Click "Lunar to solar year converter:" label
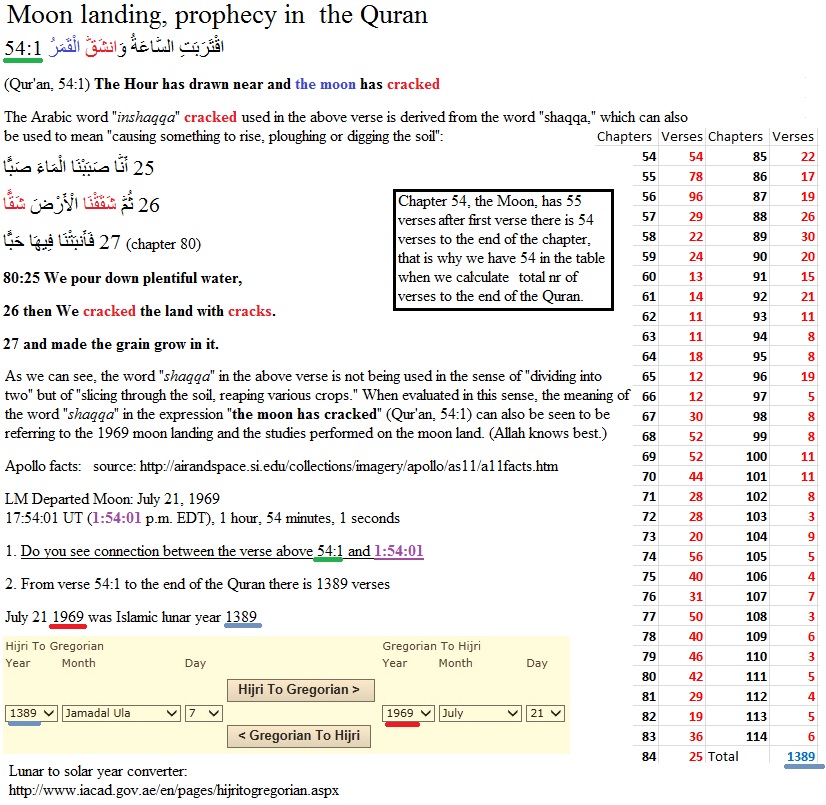The height and width of the screenshot is (805, 826). 98,771
